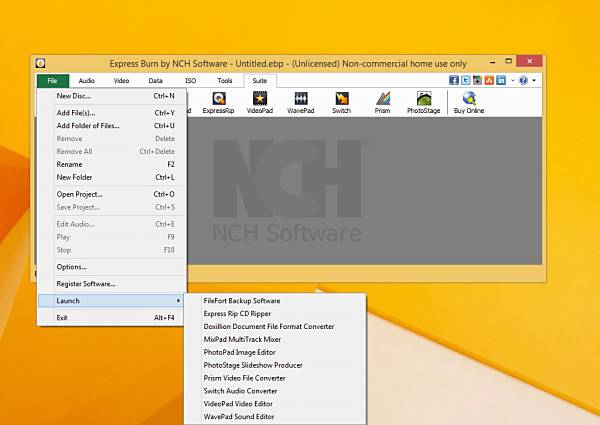Launch WavePad from the toolbar
The height and width of the screenshot is (425, 600).
(x=301, y=103)
